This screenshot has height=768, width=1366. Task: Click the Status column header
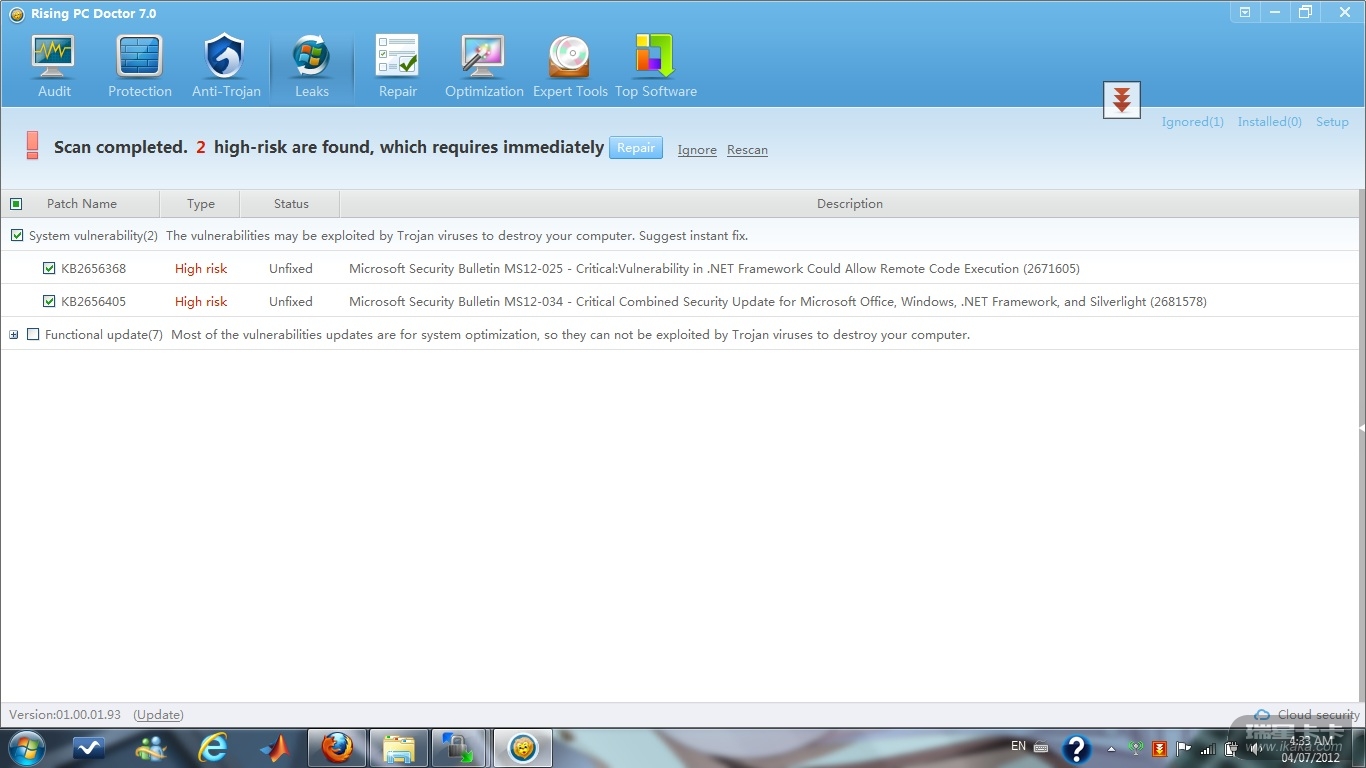click(x=291, y=204)
